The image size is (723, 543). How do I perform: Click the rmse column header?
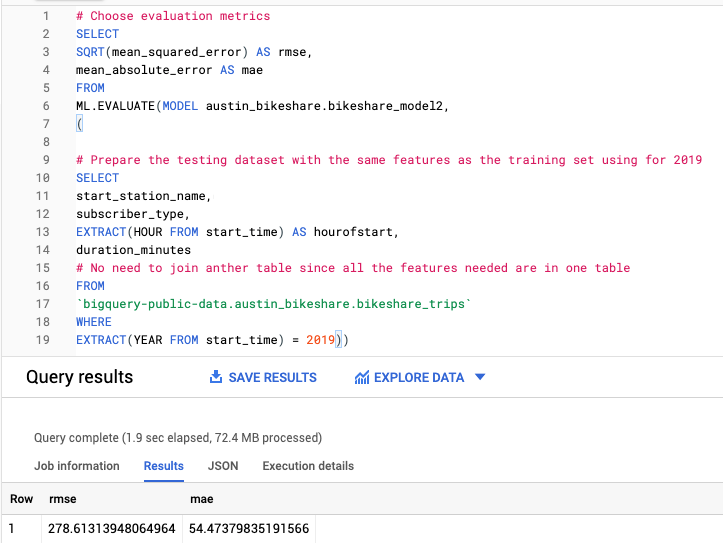tap(63, 499)
